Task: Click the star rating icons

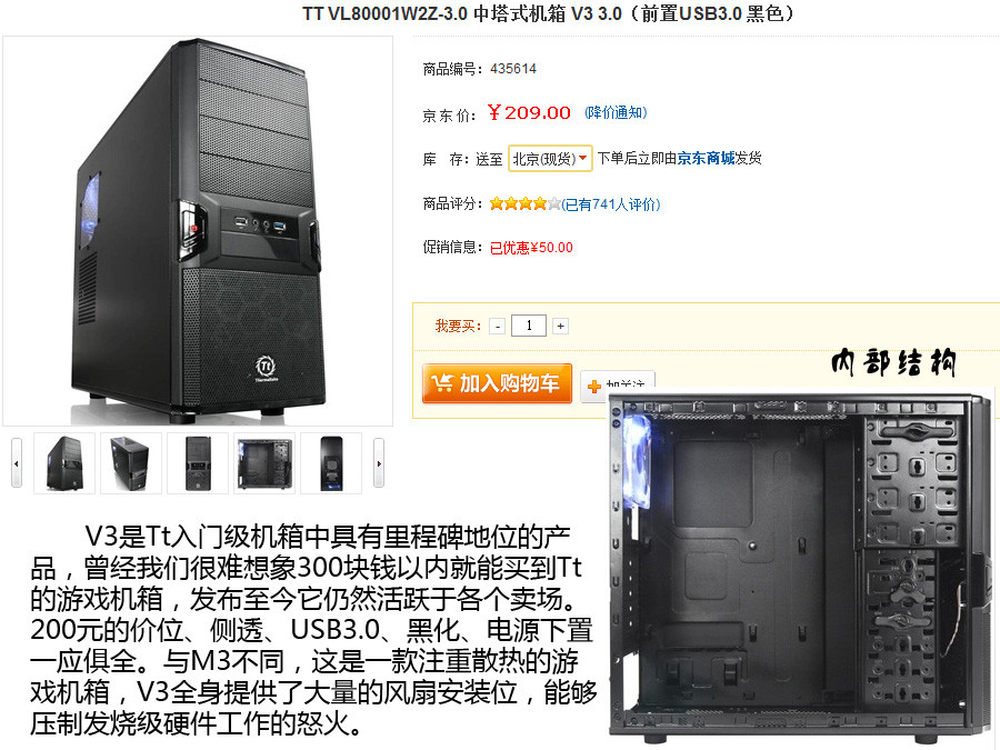Action: coord(525,203)
